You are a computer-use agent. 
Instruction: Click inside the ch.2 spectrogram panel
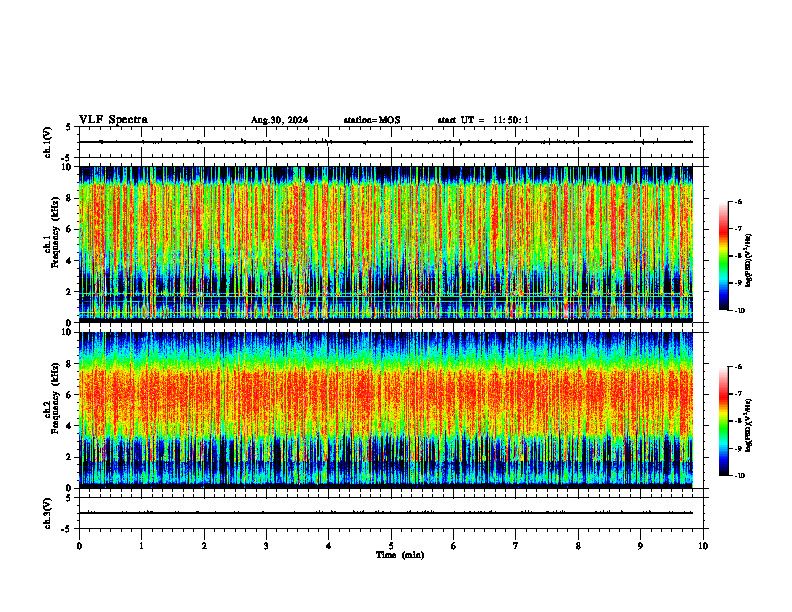click(385, 410)
